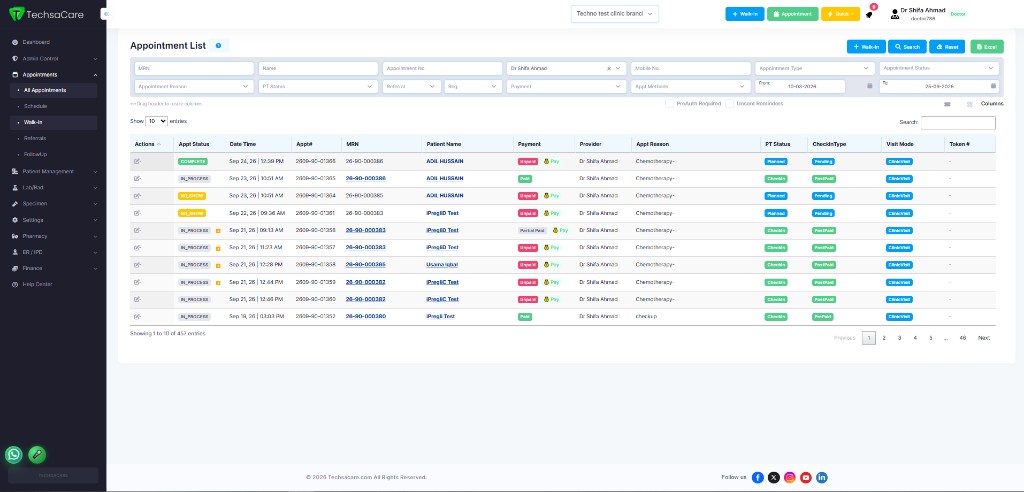Screen dimensions: 1024x492
Task: Switch to the list view icon left of Columns
Action: [x=948, y=104]
